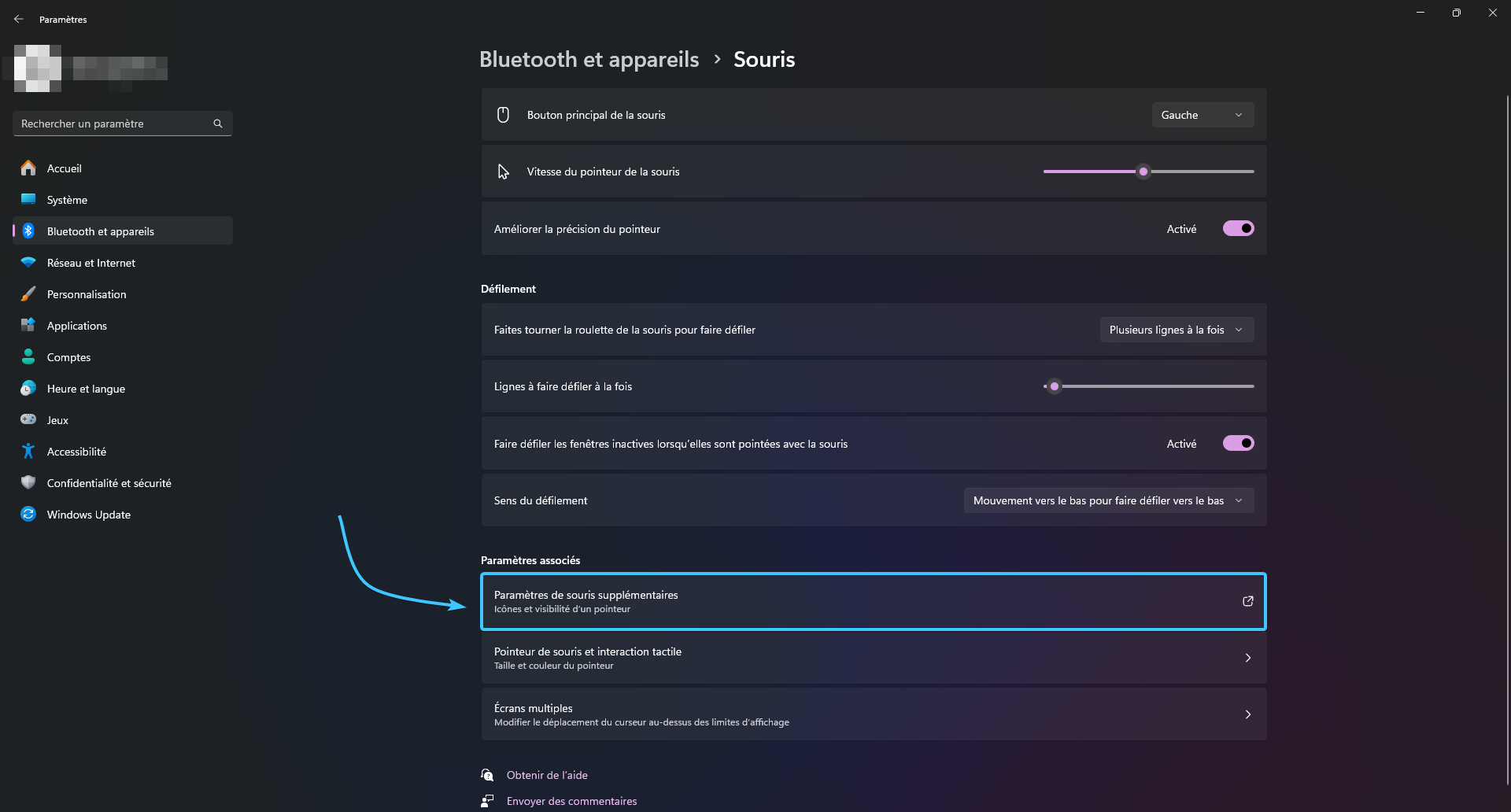Viewport: 1511px width, 812px height.
Task: Click the Applications icon
Action: tap(28, 325)
